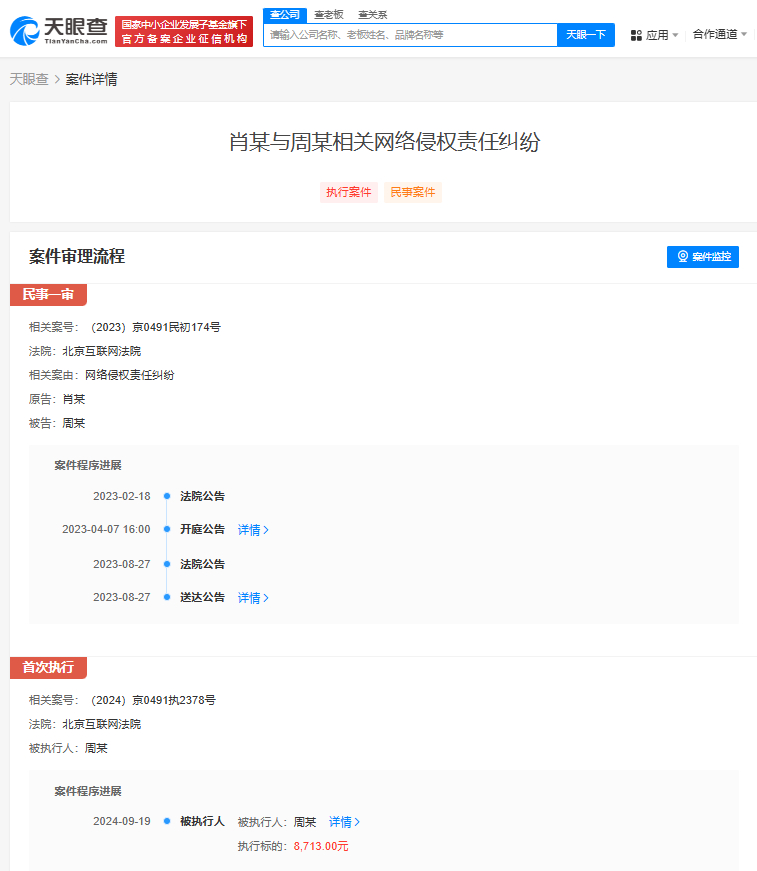Click the plaintiff name 肖某
Screen dimensions: 757x871
click(74, 399)
